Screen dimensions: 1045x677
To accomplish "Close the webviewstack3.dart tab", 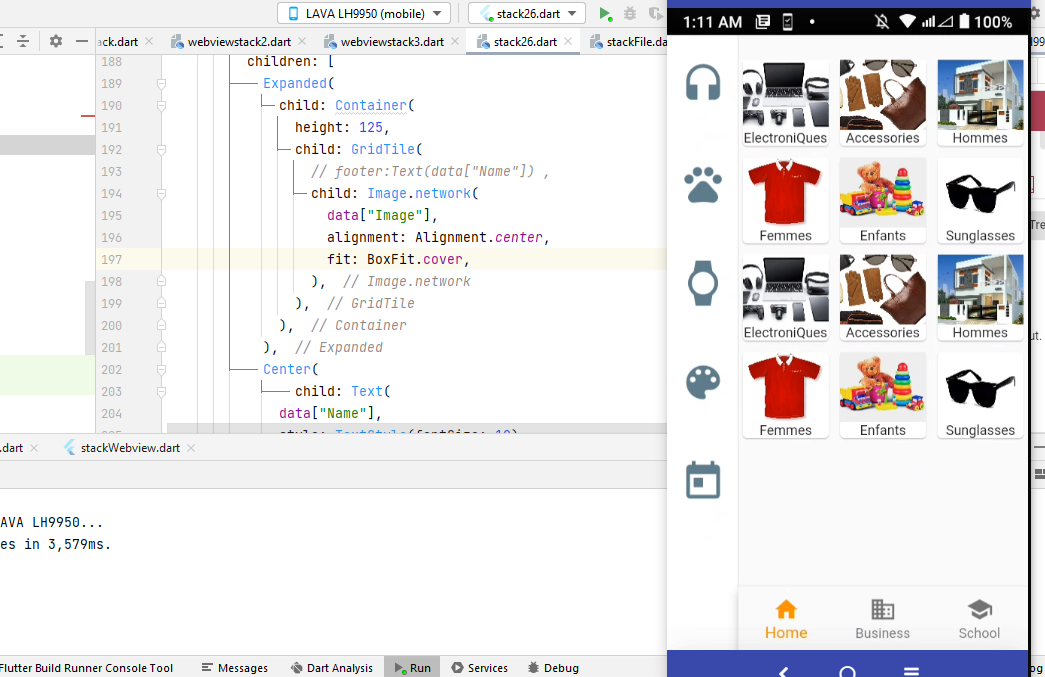I will [x=455, y=41].
